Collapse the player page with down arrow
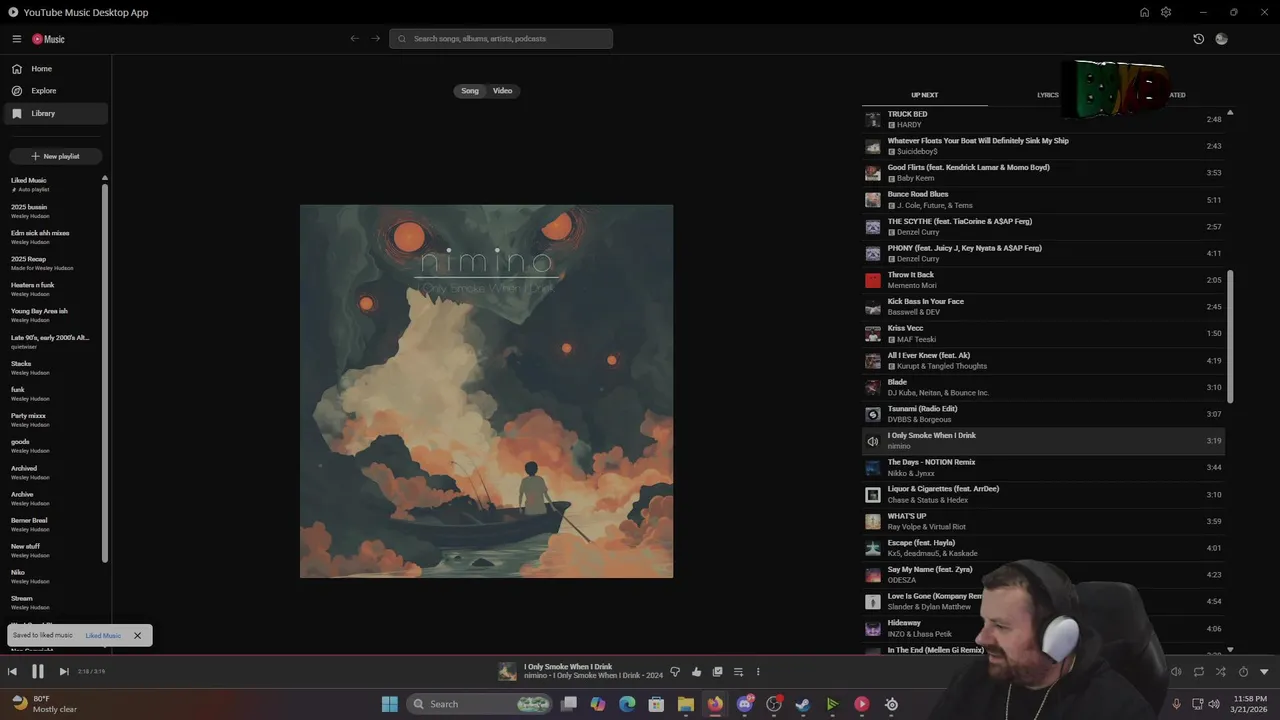The image size is (1280, 720). (x=1264, y=672)
